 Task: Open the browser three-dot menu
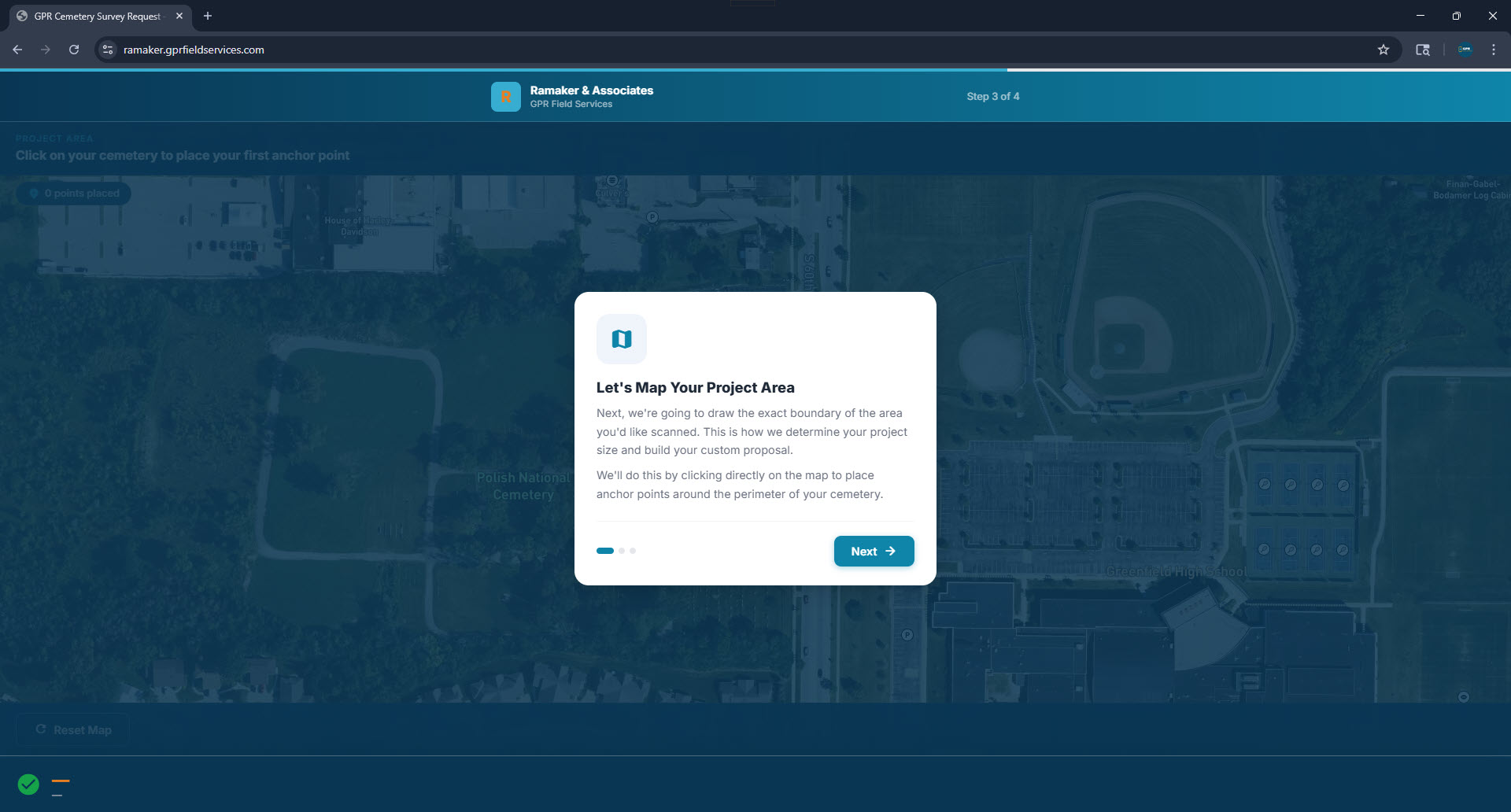(1493, 50)
